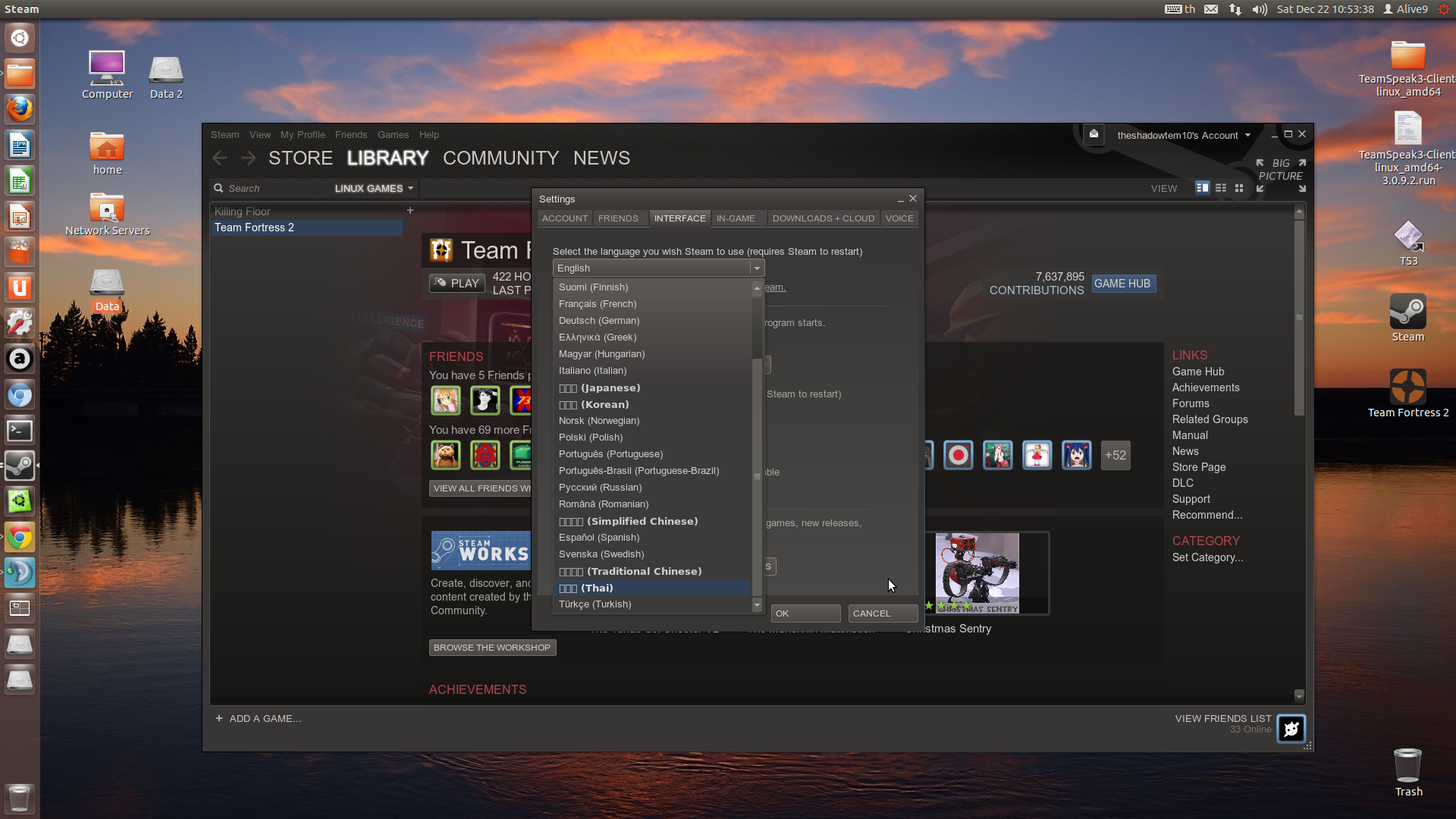
Task: Switch to the IN-GAME settings tab
Action: [x=736, y=218]
